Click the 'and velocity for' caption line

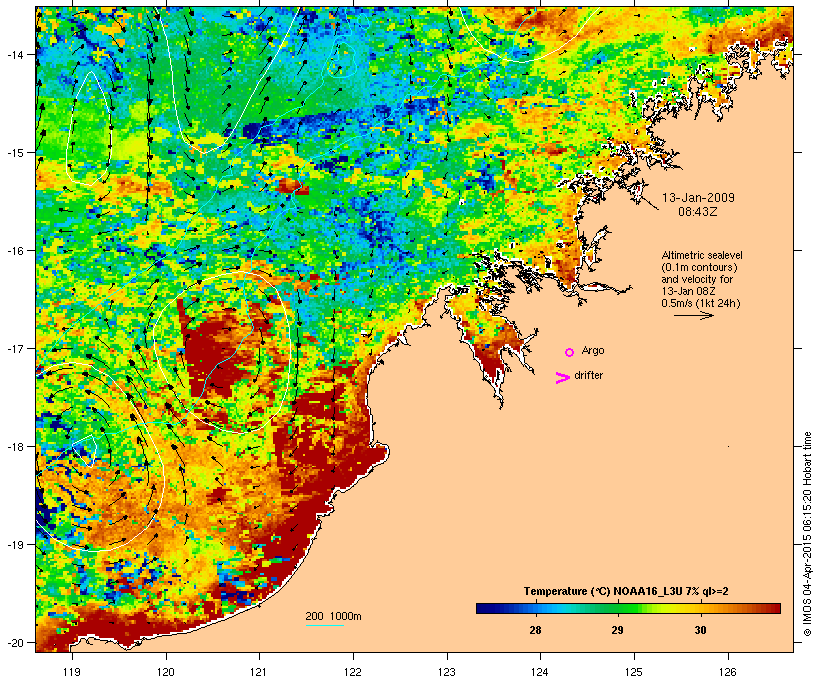(x=697, y=279)
